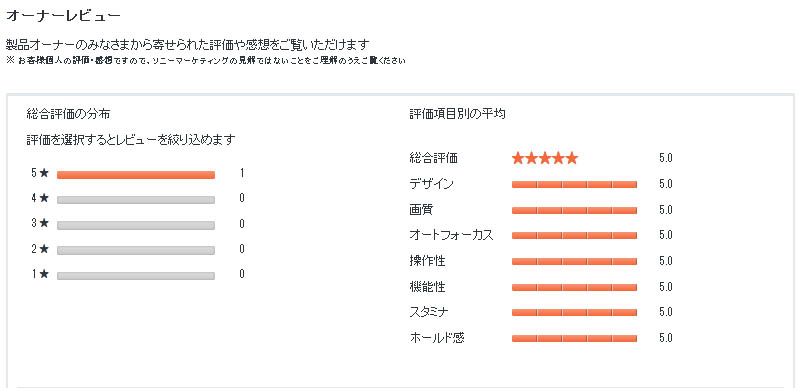
Task: Click the ホールド感 rating bar
Action: tap(574, 338)
